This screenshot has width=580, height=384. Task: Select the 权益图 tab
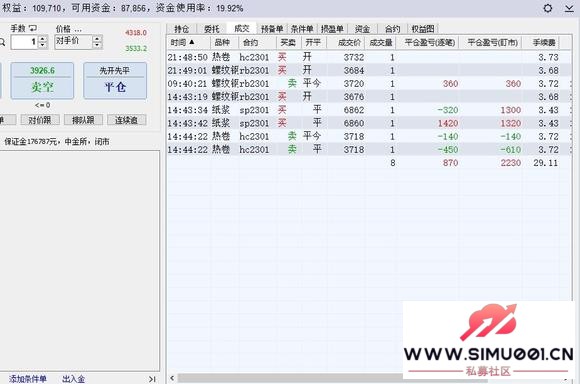[423, 29]
